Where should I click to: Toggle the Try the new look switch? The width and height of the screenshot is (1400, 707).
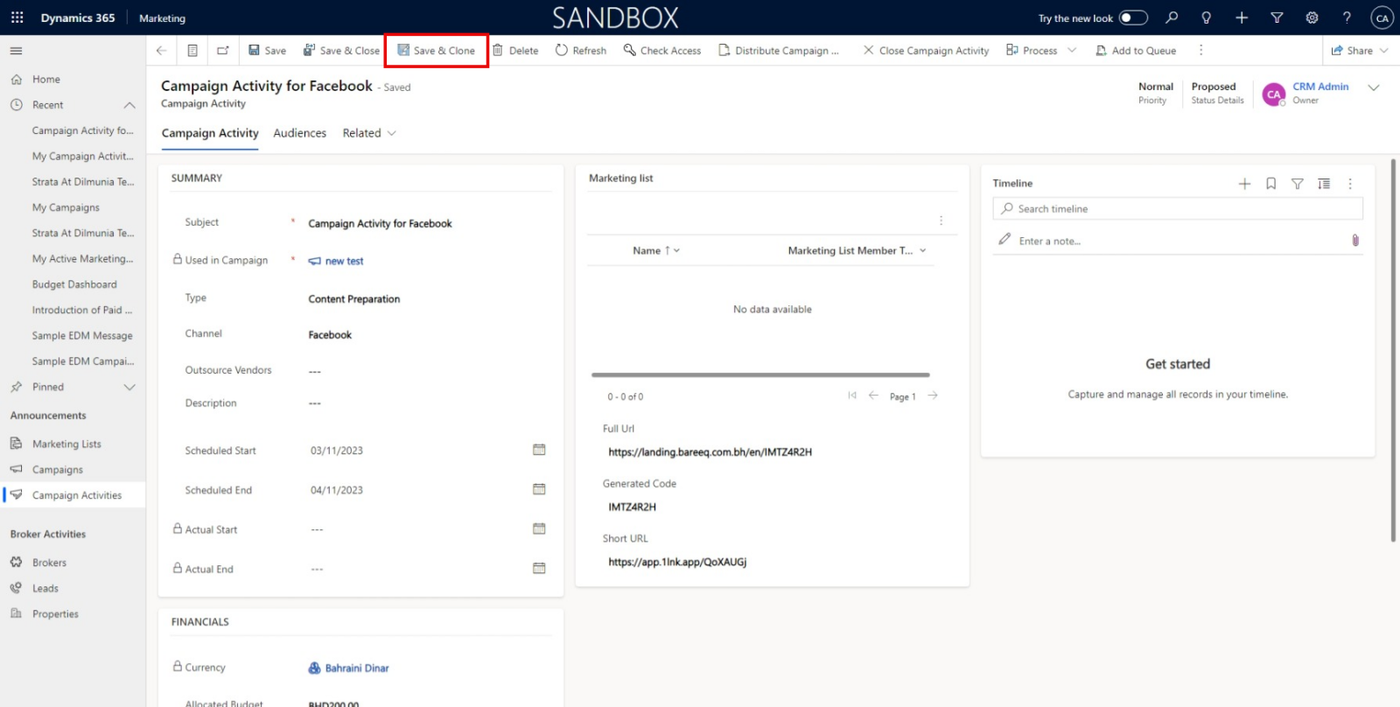pyautogui.click(x=1132, y=18)
